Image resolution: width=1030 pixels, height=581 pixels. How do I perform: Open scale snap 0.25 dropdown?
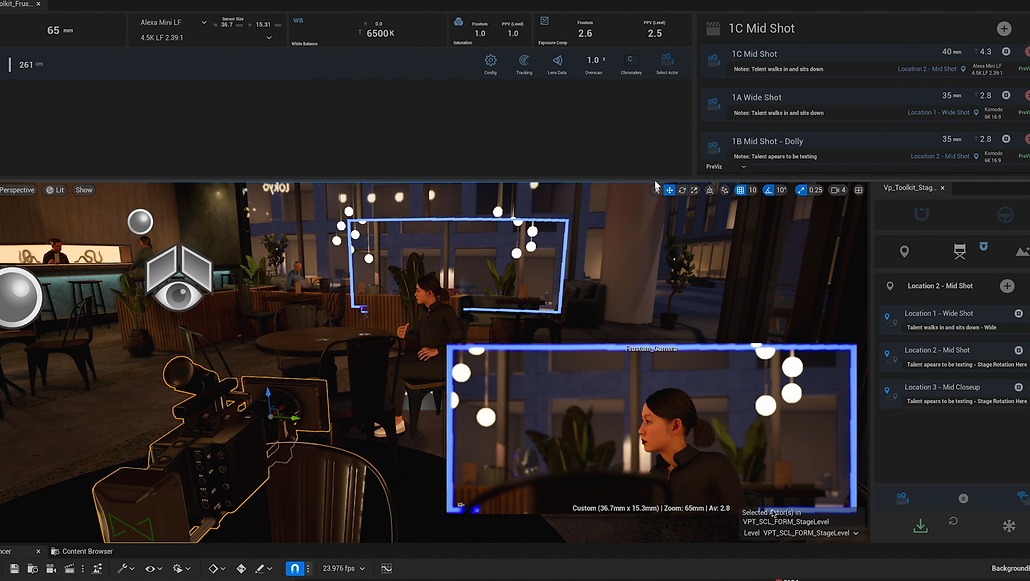click(816, 190)
